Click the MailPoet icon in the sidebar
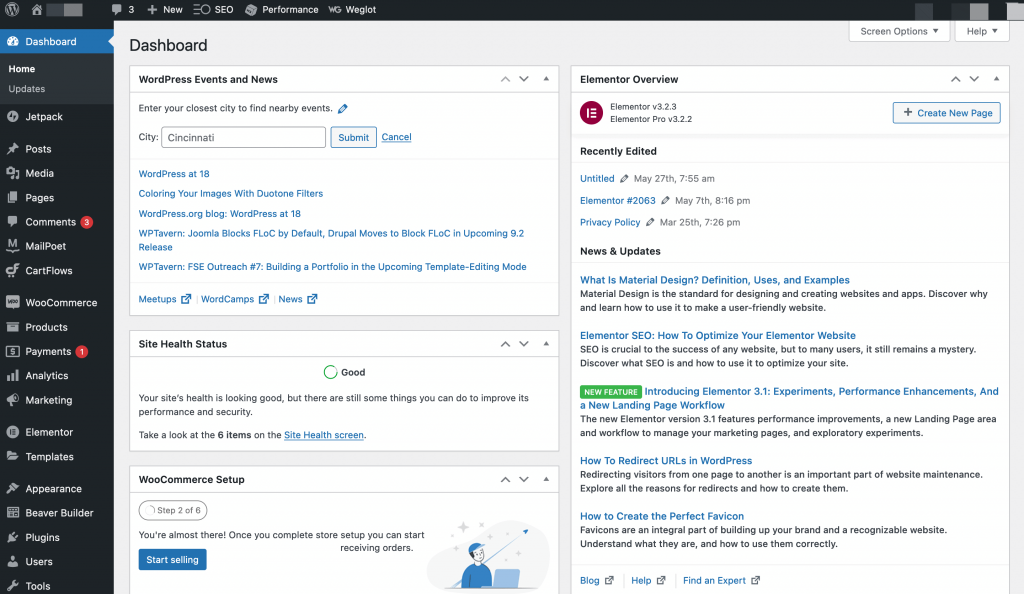This screenshot has height=594, width=1024. point(12,245)
